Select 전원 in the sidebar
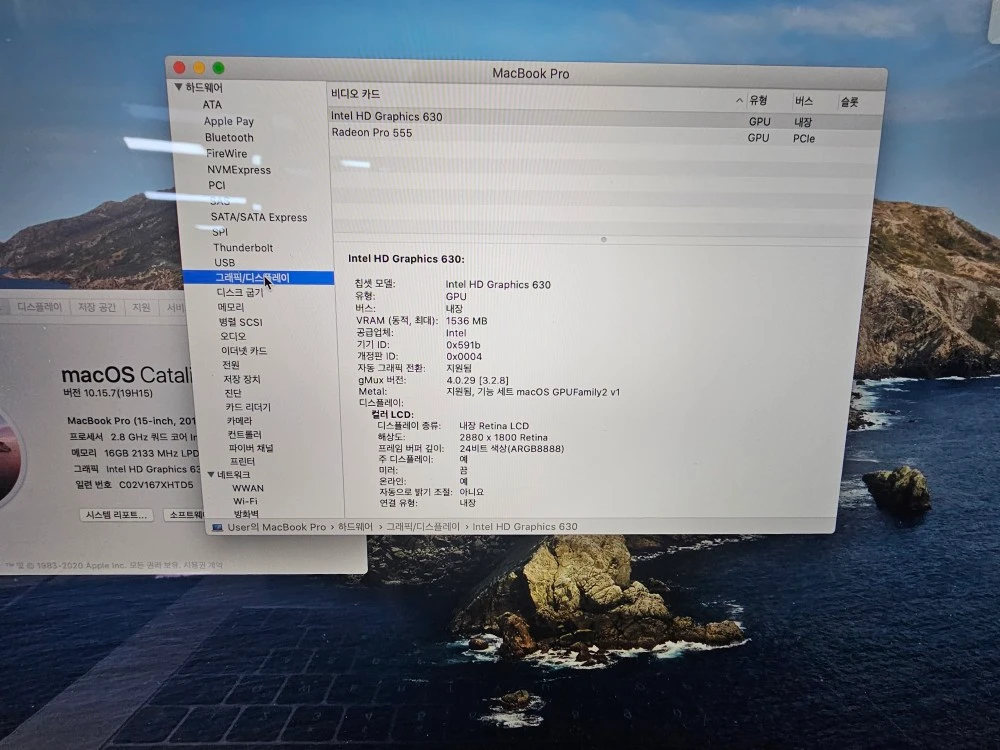 [x=231, y=365]
